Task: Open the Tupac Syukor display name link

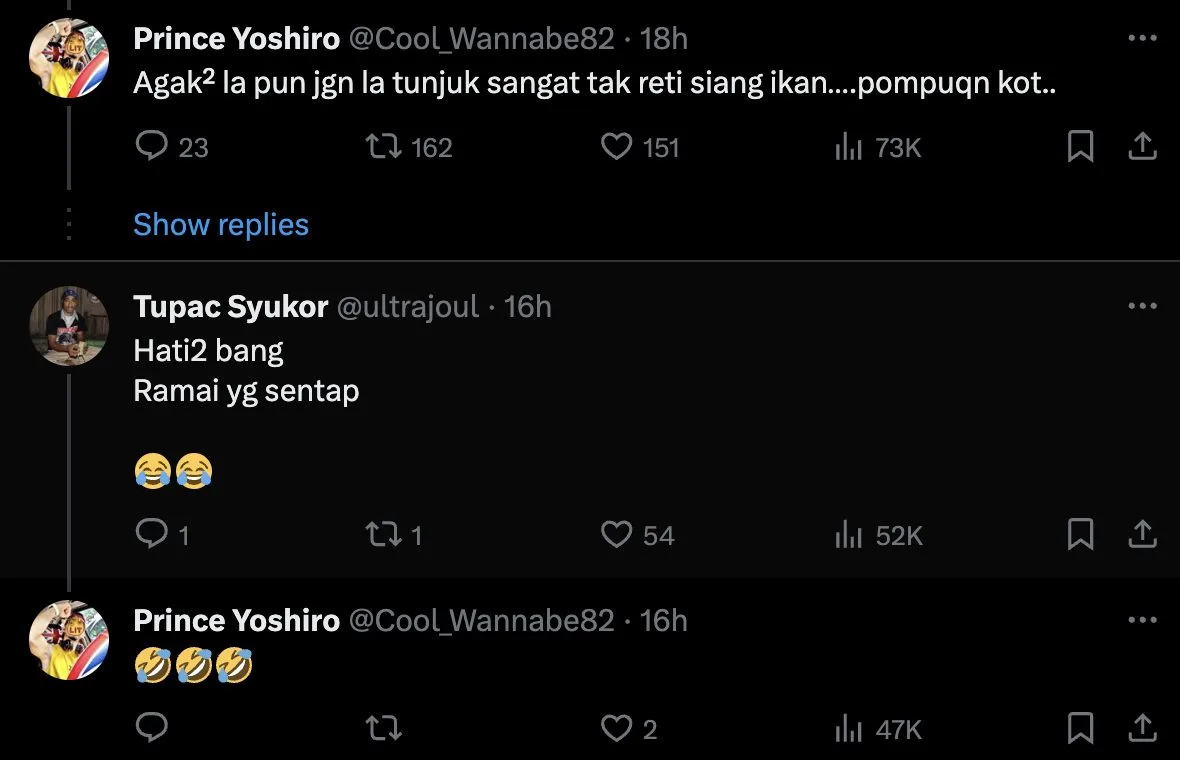Action: tap(230, 306)
